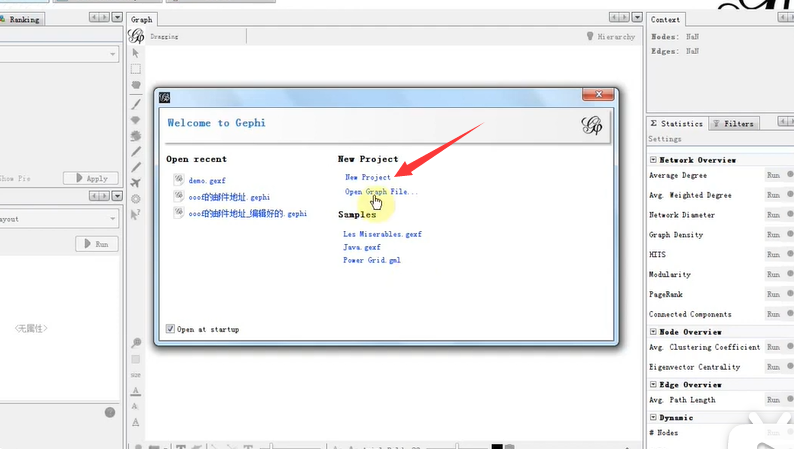794x449 pixels.
Task: Run the PageRank statistic
Action: click(x=773, y=294)
